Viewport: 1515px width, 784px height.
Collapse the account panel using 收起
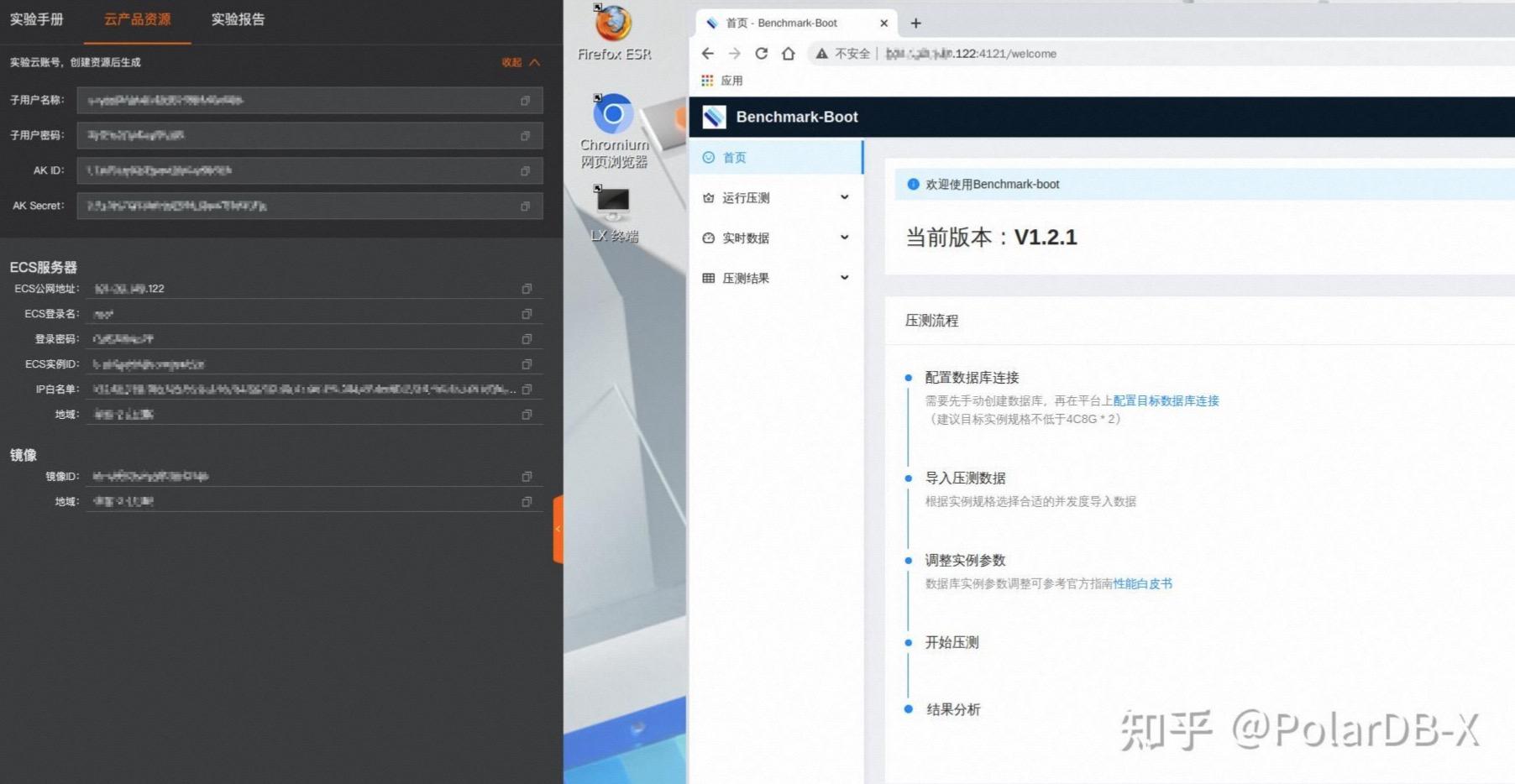514,62
